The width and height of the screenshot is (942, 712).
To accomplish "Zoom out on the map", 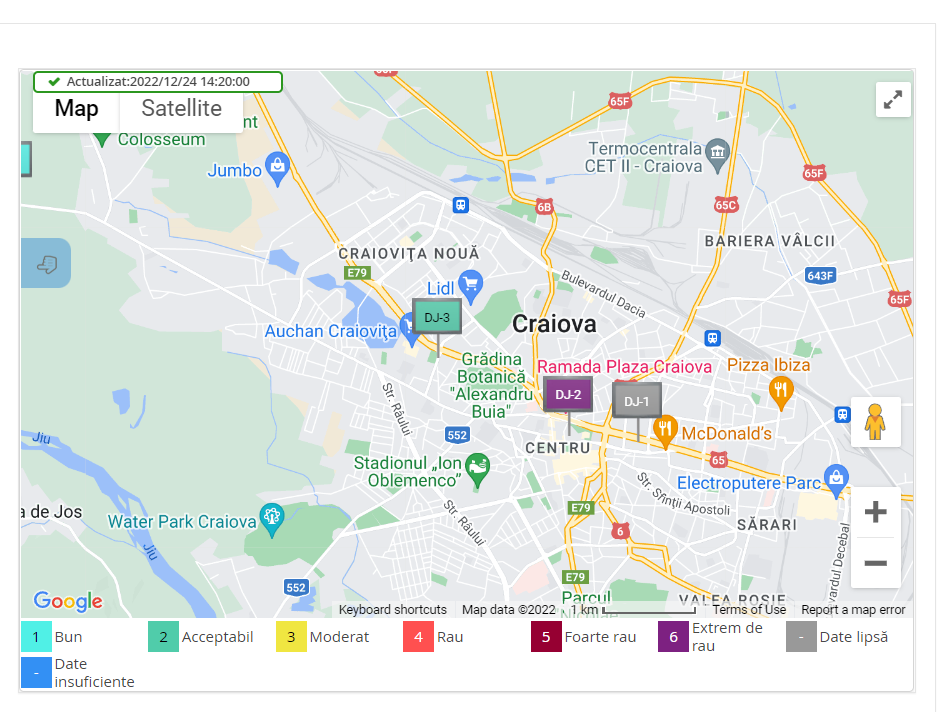I will coord(875,563).
